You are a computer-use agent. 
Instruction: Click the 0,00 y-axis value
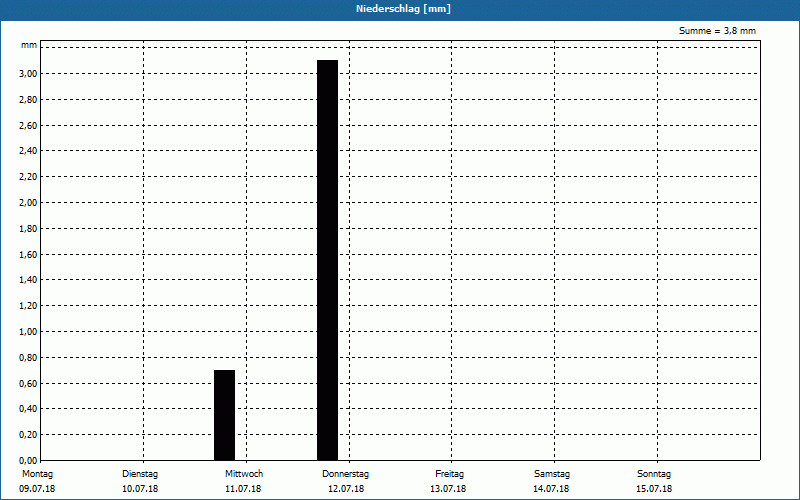[28, 461]
